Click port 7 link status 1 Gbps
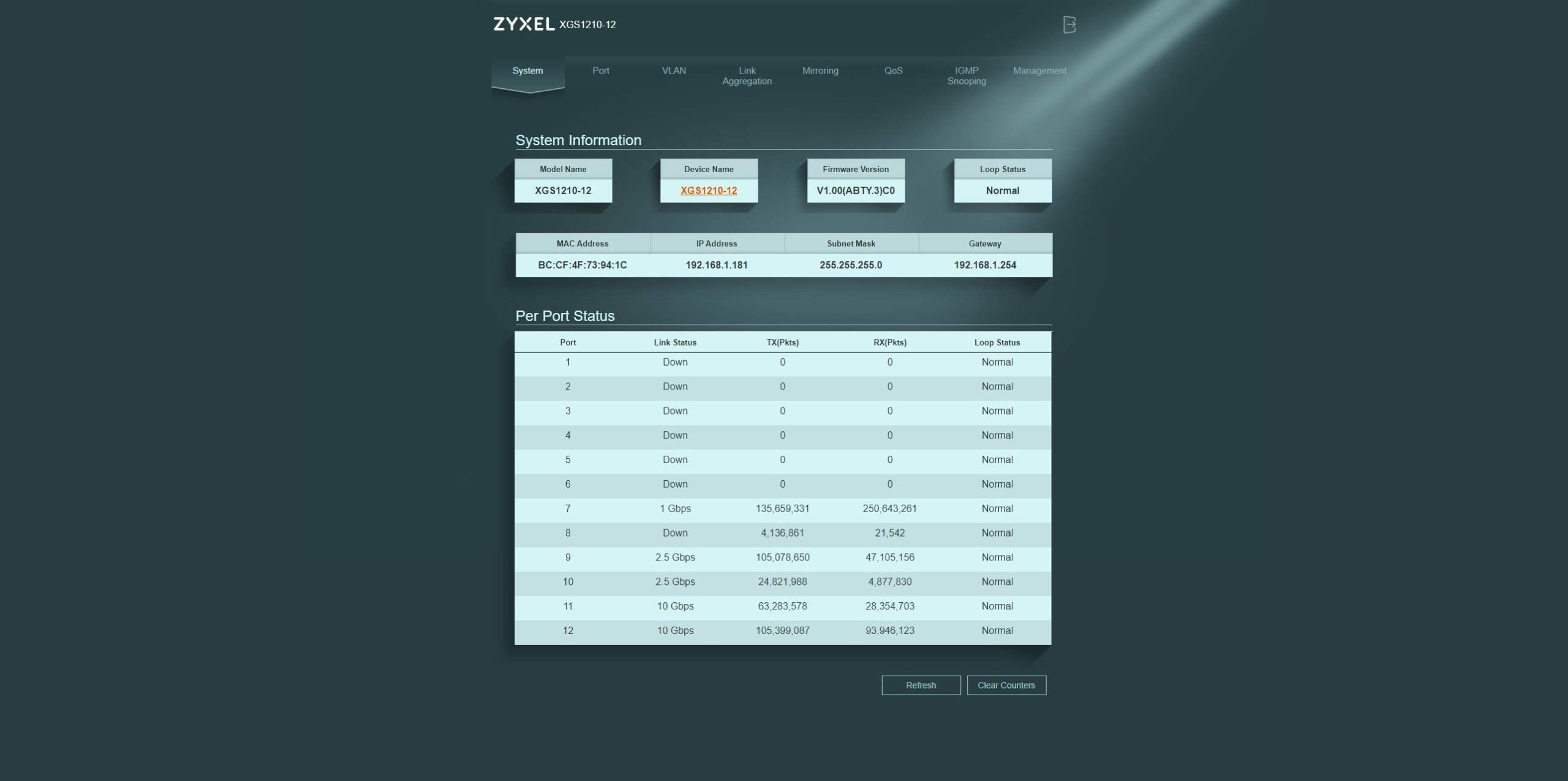This screenshot has width=1568, height=781. (x=675, y=508)
